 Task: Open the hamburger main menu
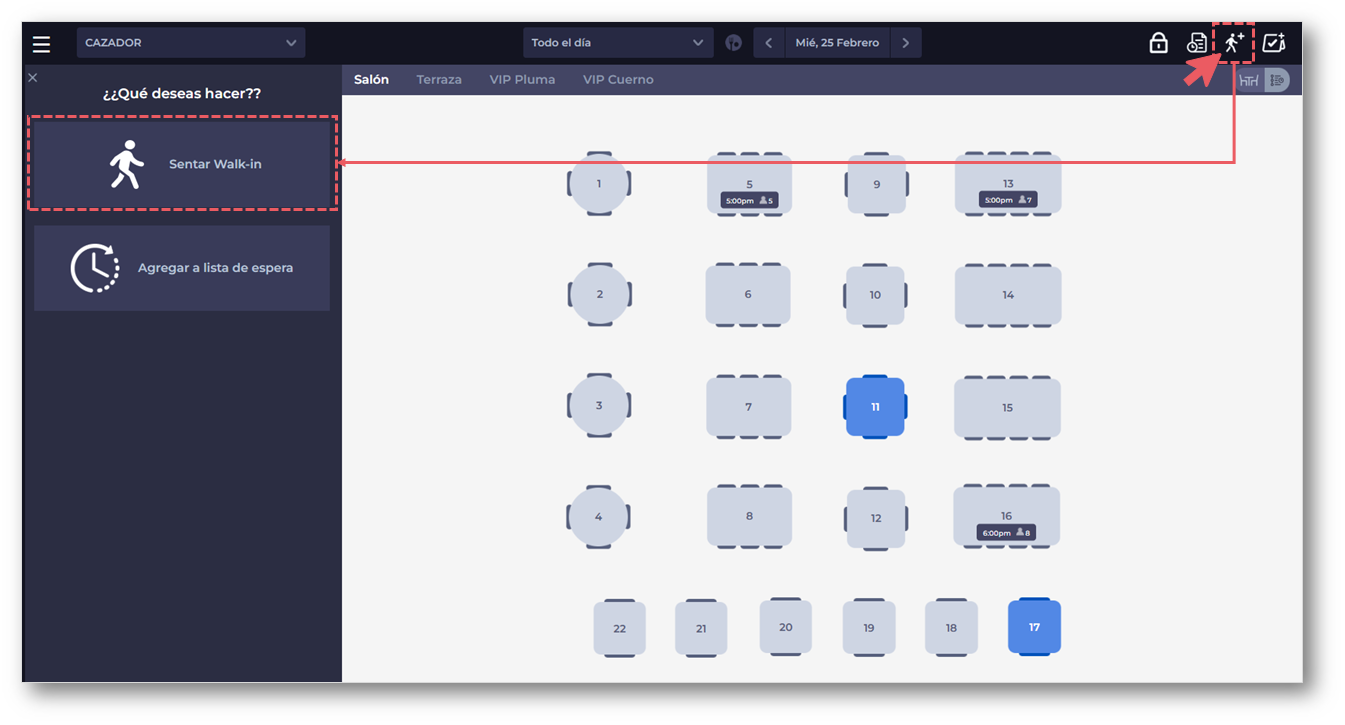(41, 44)
